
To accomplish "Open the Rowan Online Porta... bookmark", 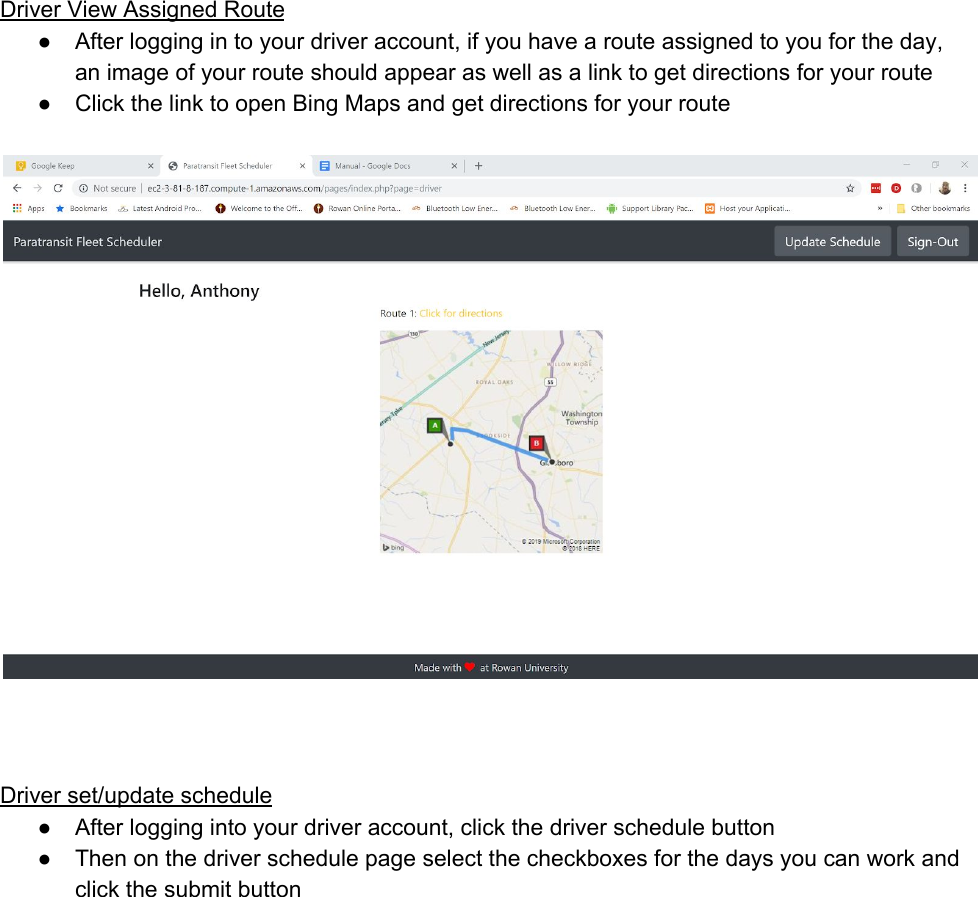I will (x=357, y=208).
